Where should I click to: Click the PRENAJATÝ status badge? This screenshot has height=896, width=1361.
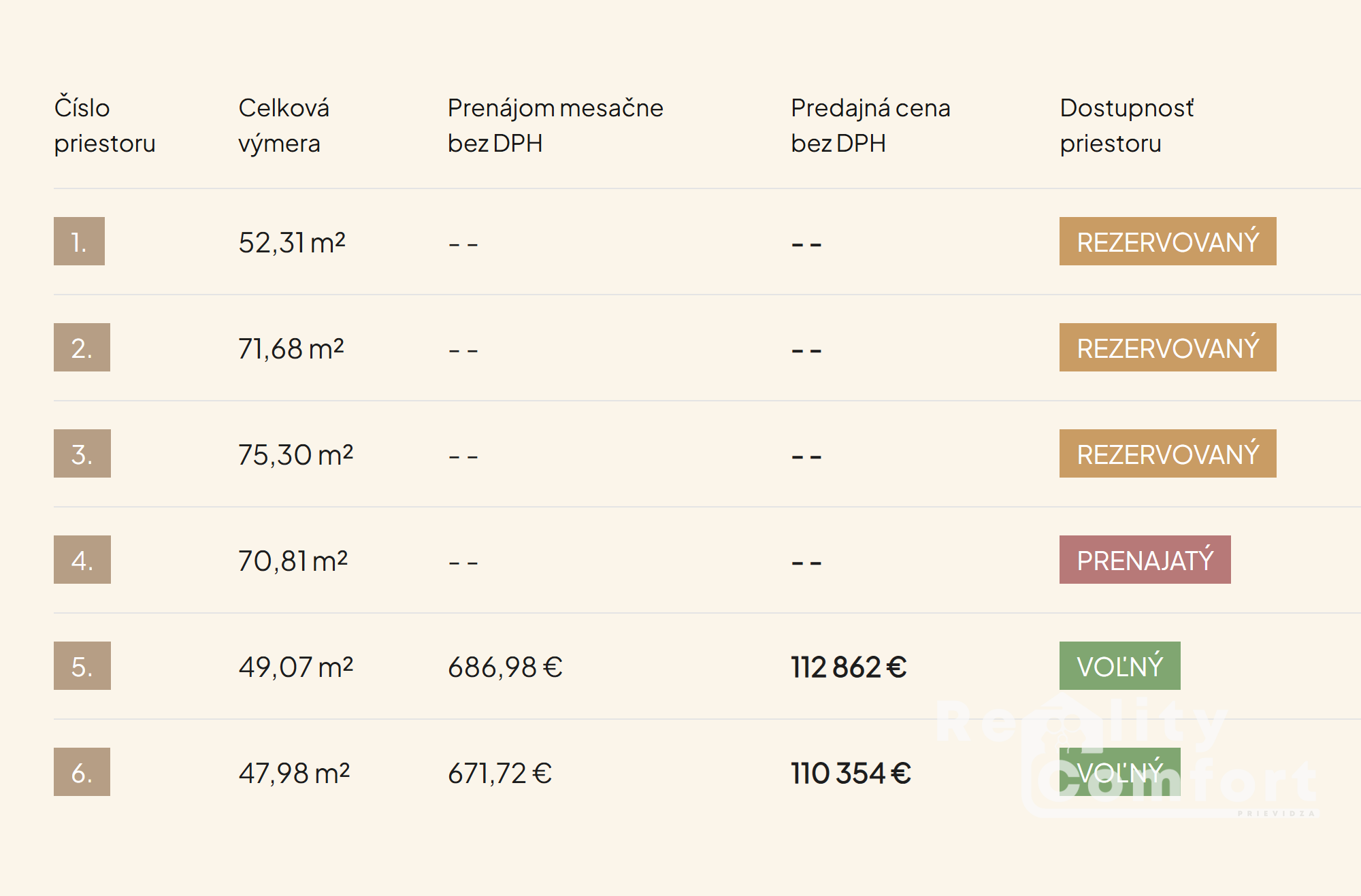point(1145,560)
